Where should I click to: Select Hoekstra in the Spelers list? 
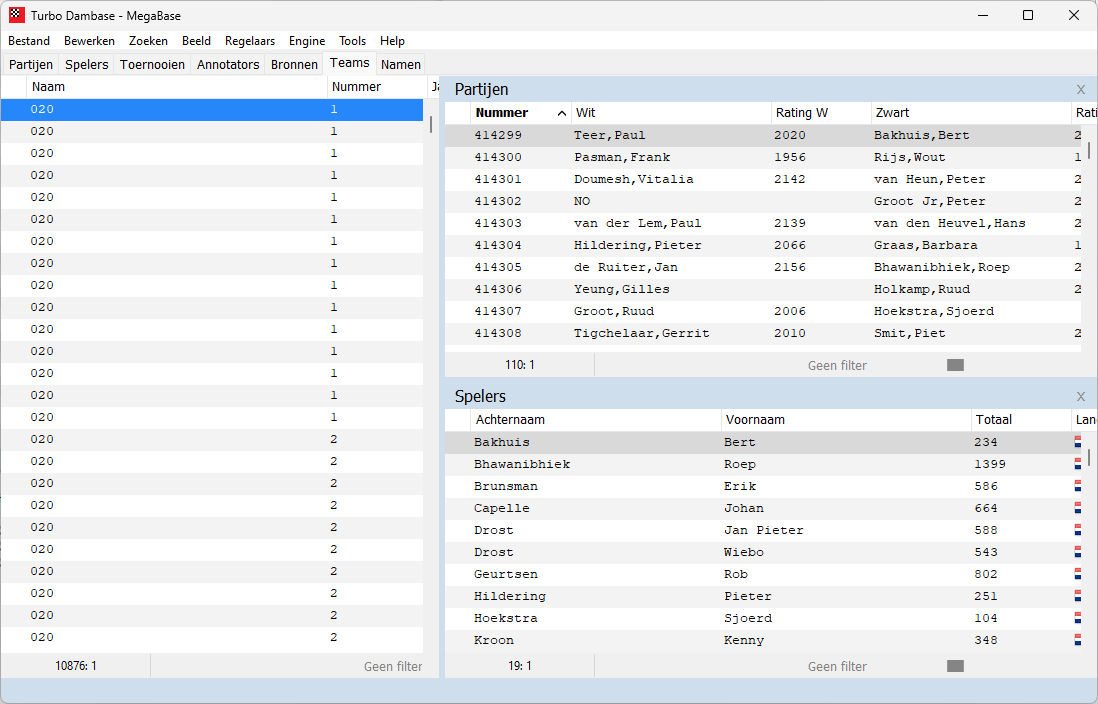763,618
